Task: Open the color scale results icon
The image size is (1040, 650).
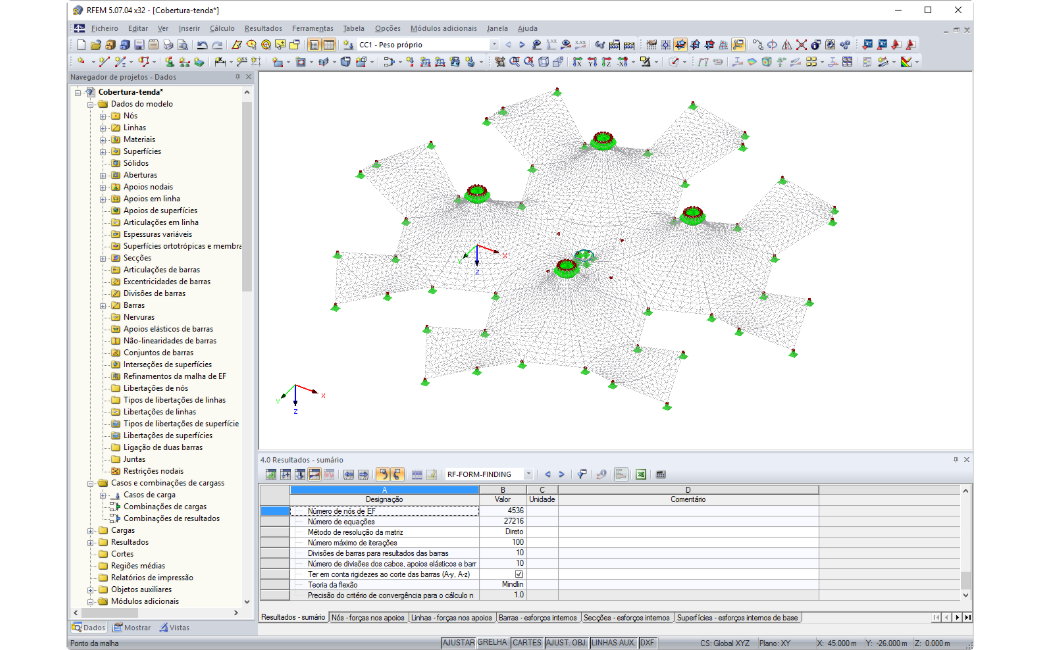Action: coord(907,62)
